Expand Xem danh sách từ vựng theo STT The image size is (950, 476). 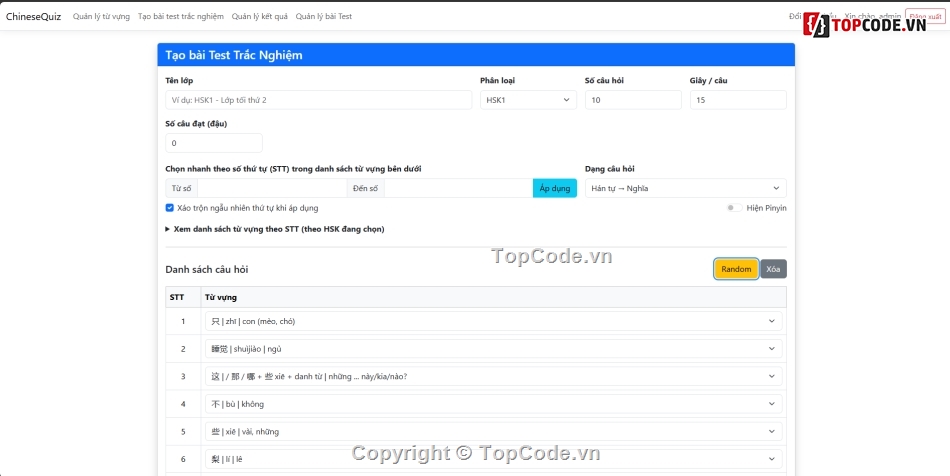coord(275,229)
